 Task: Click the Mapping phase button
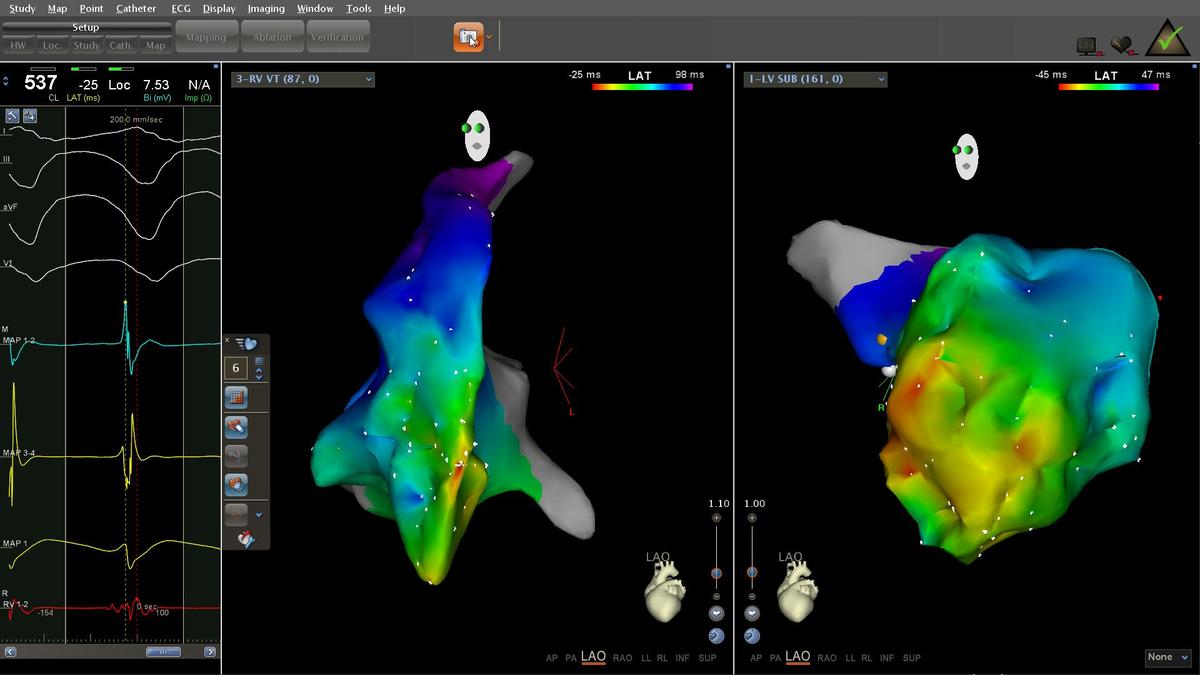206,38
